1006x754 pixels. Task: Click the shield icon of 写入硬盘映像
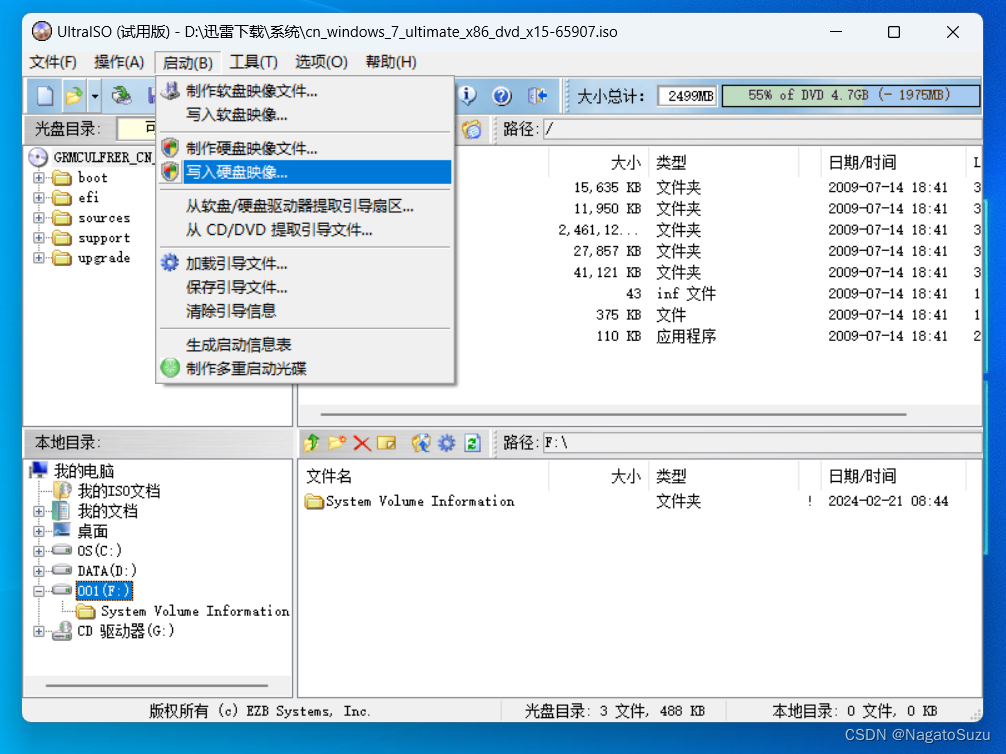point(170,172)
